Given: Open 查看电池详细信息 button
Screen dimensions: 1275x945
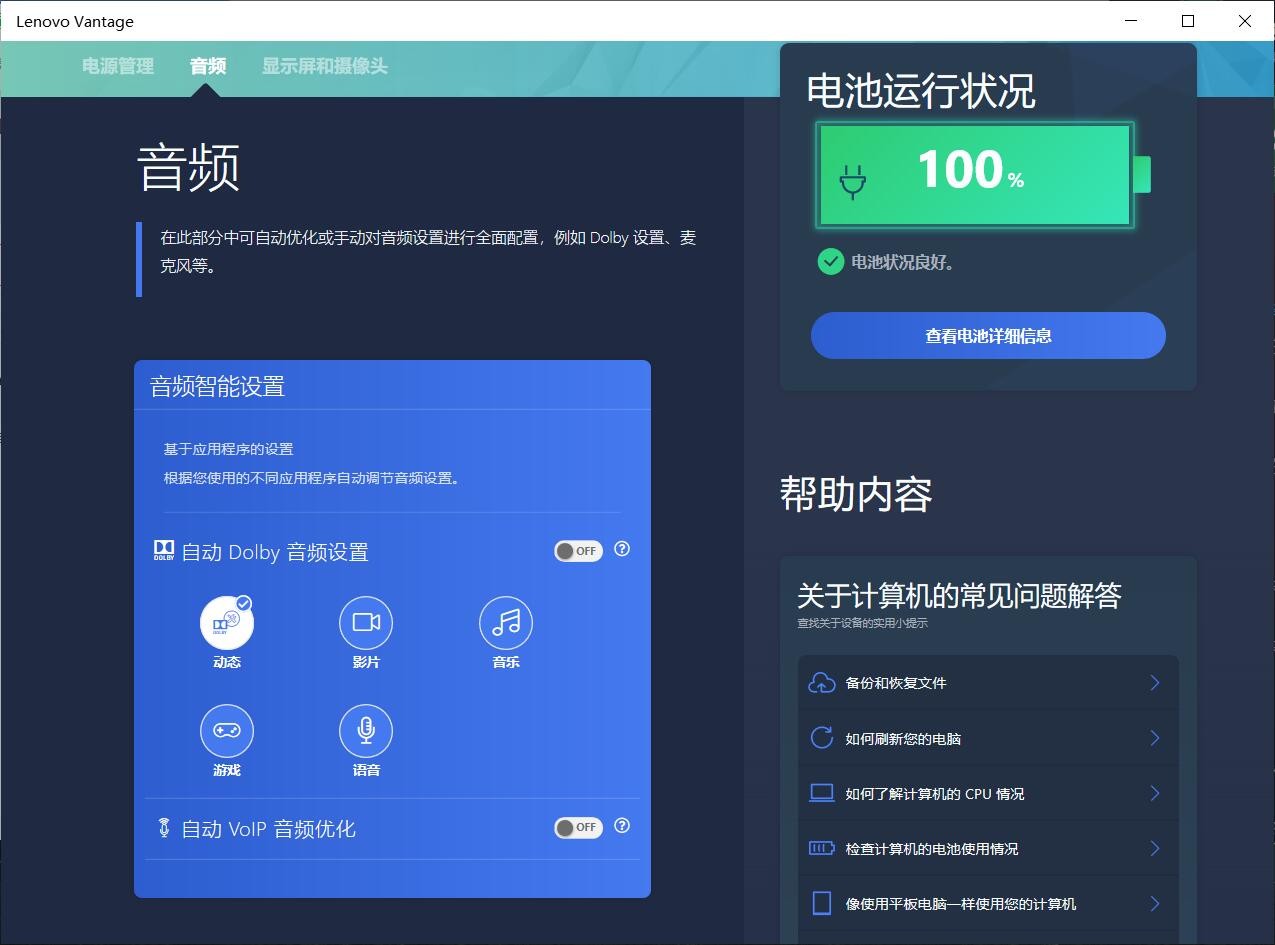Looking at the screenshot, I should coord(988,335).
